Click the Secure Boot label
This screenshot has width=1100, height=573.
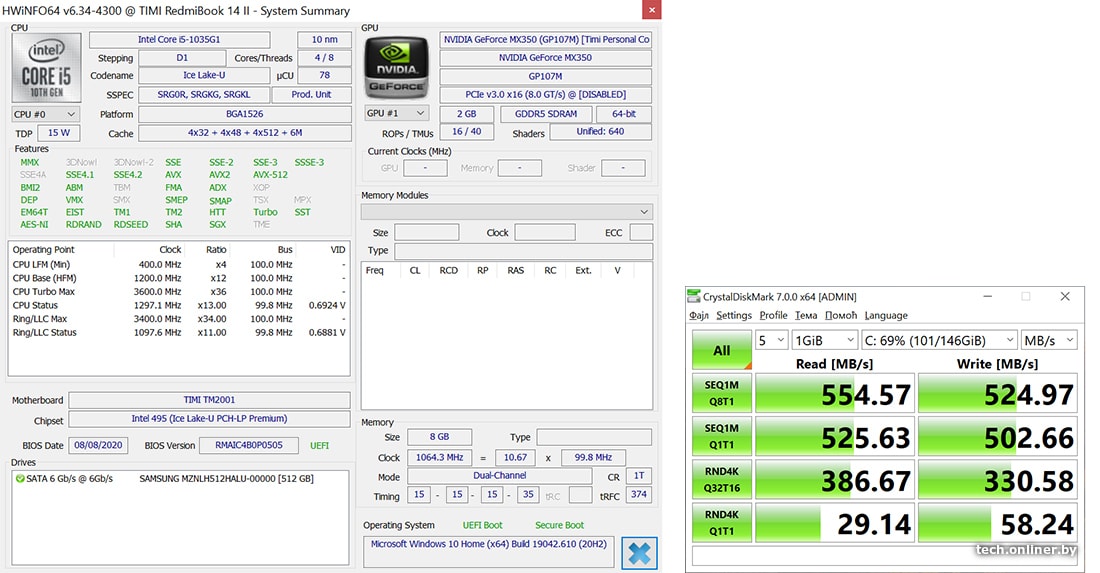click(559, 525)
